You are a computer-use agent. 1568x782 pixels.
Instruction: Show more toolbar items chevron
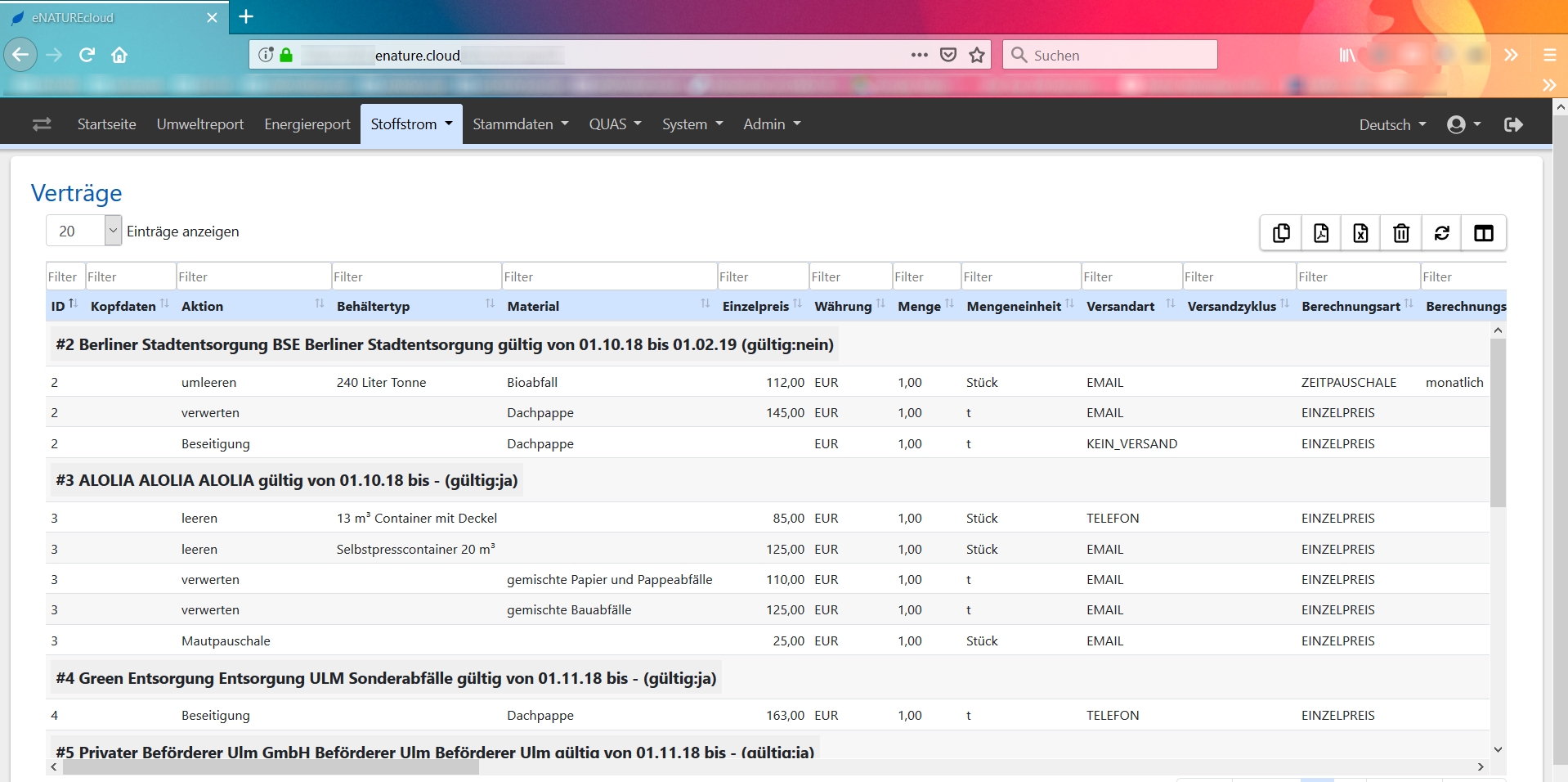pos(1511,55)
